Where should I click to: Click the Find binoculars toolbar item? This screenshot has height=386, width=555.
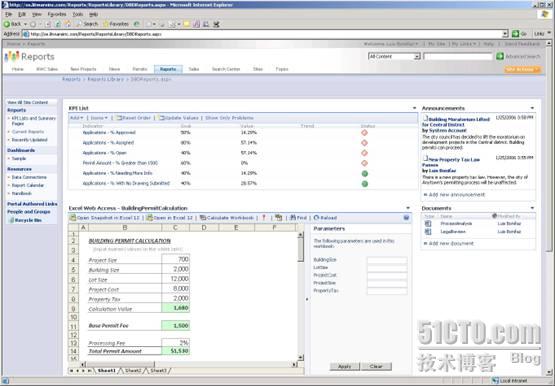298,218
